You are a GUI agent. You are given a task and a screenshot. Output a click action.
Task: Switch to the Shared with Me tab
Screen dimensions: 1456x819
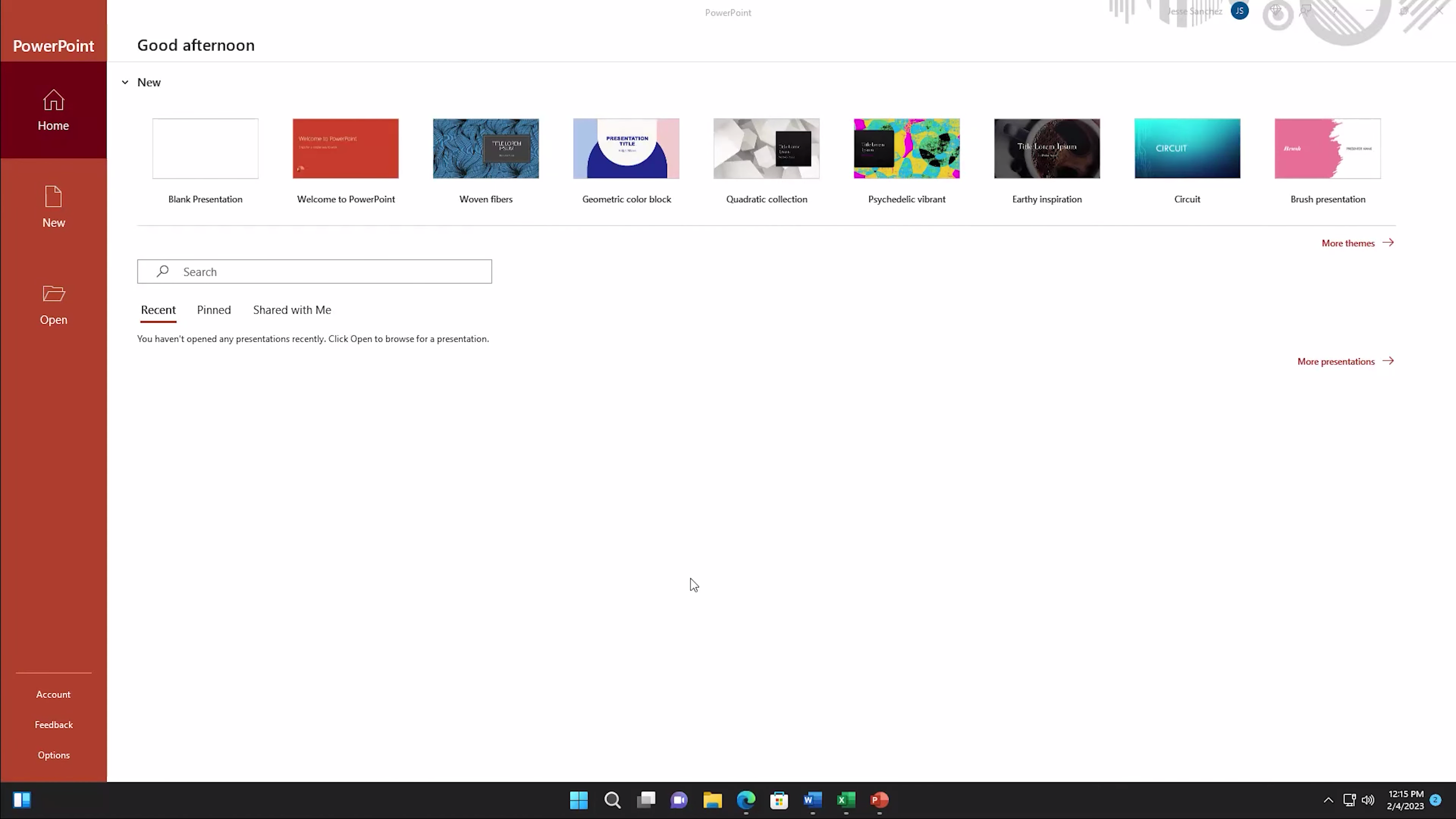click(x=292, y=310)
